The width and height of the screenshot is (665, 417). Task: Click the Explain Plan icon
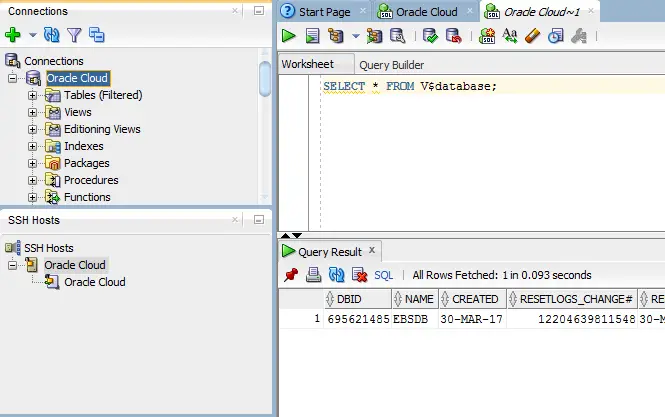point(335,36)
